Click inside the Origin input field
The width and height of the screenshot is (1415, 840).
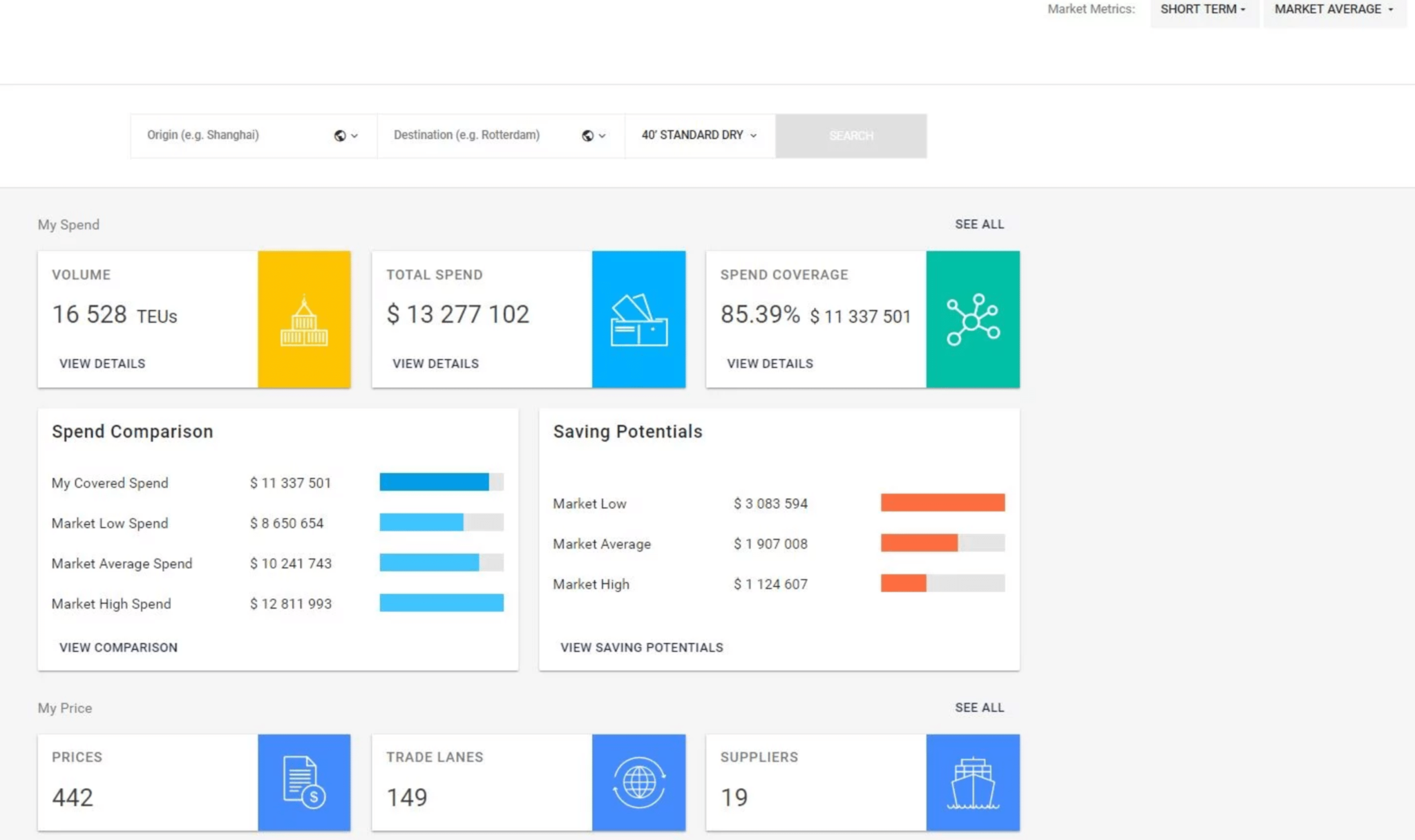228,135
